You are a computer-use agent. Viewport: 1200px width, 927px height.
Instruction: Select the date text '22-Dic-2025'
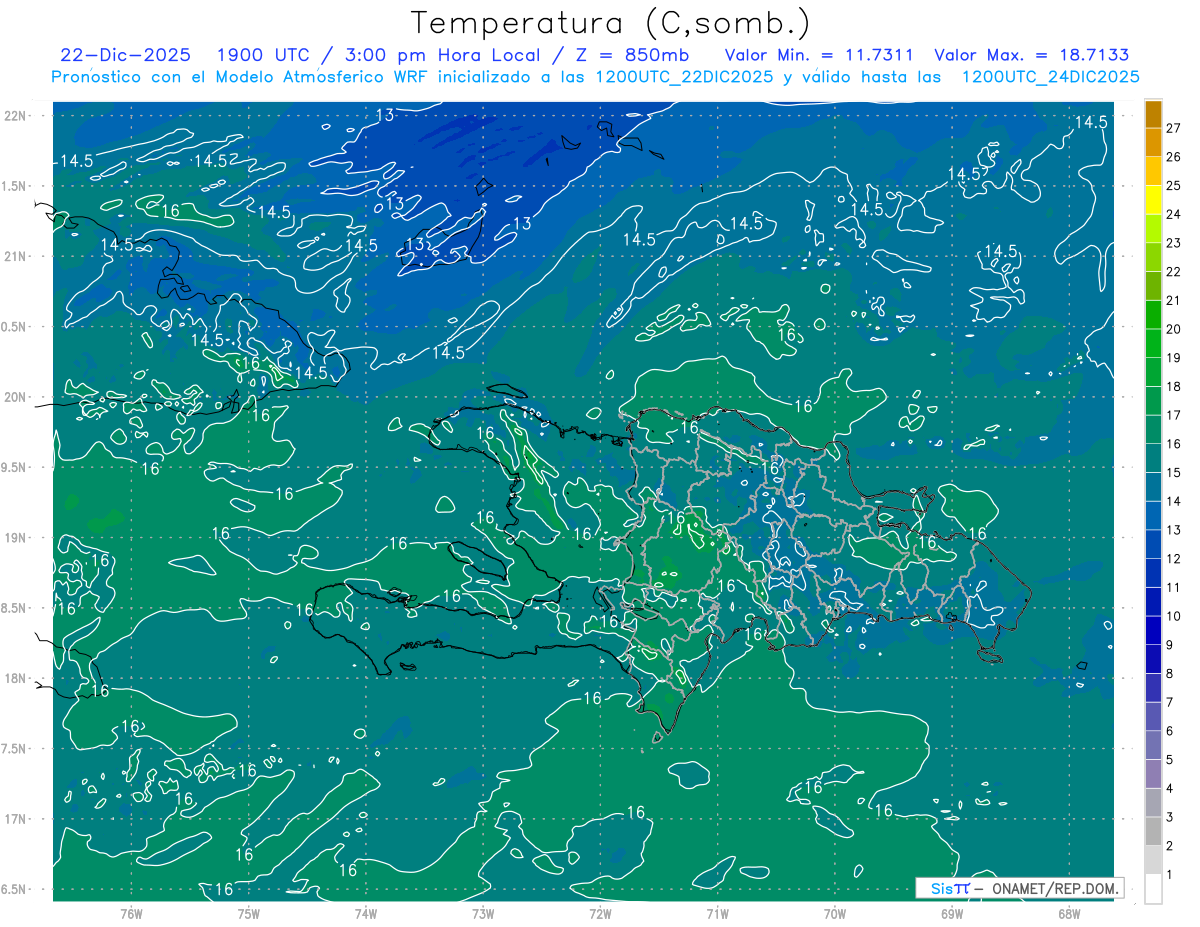point(125,55)
